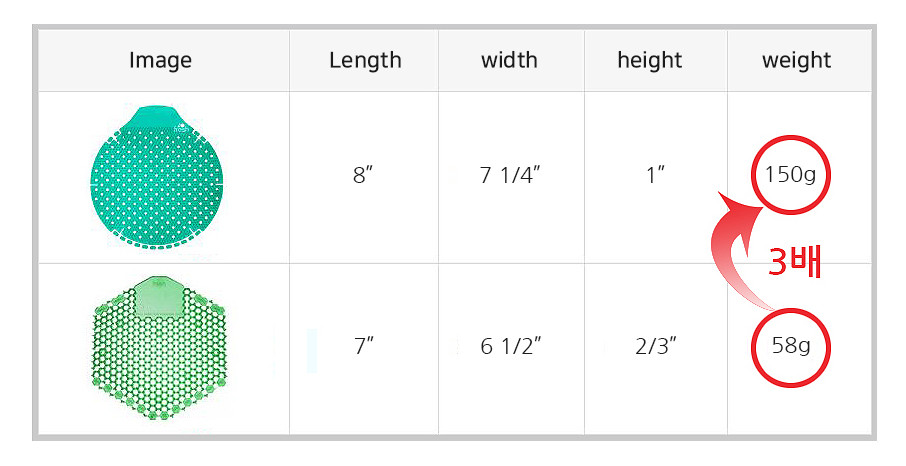
Task: Select the 7″ length cell
Action: coord(363,346)
